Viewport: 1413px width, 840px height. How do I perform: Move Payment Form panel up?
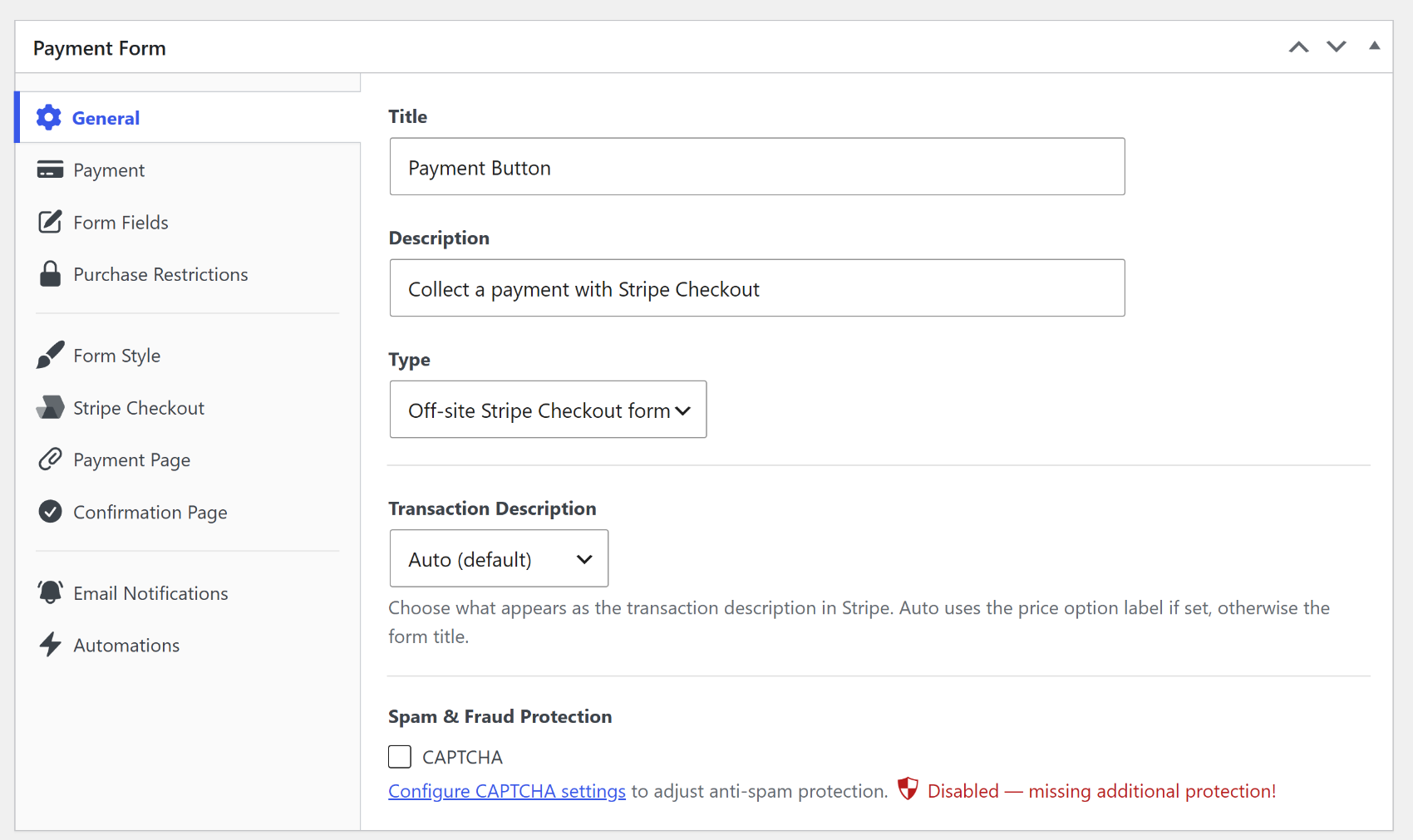coord(1299,47)
